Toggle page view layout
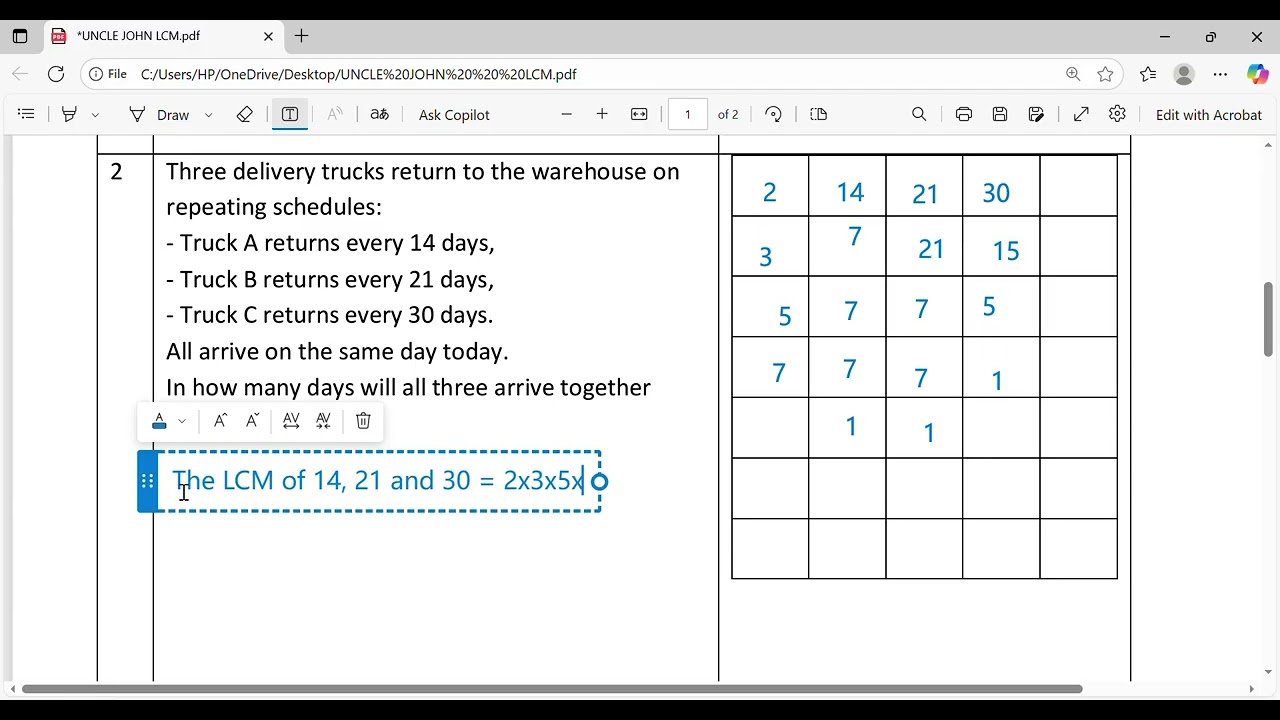This screenshot has height=720, width=1280. [x=819, y=115]
